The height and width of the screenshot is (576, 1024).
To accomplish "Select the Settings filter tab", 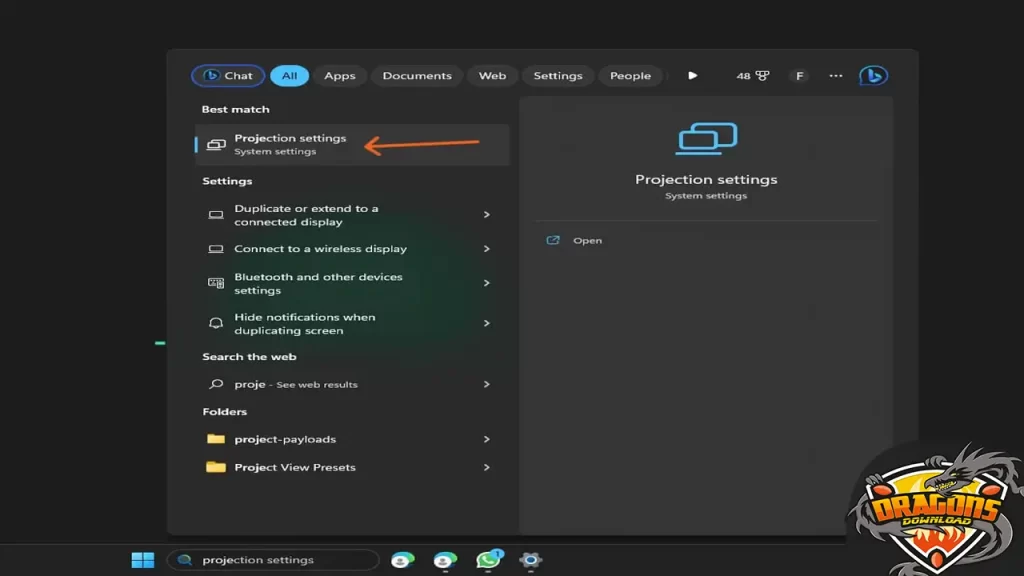I will (558, 76).
